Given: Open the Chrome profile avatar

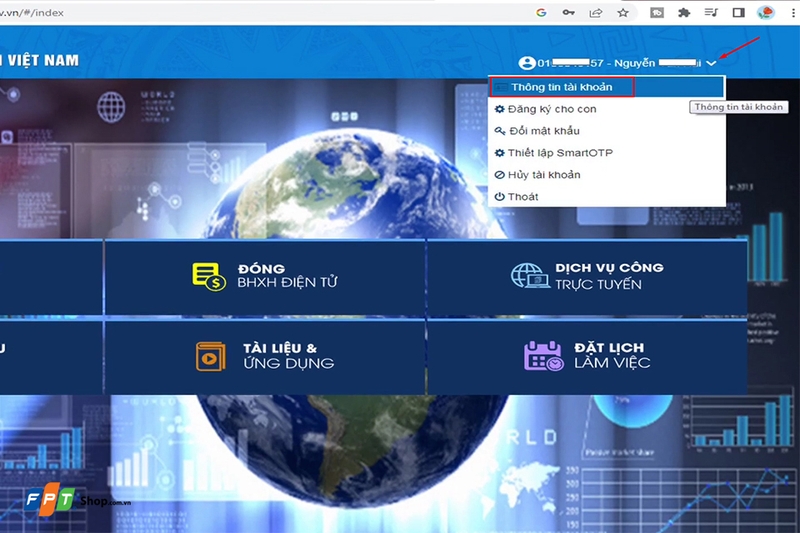Looking at the screenshot, I should (766, 13).
